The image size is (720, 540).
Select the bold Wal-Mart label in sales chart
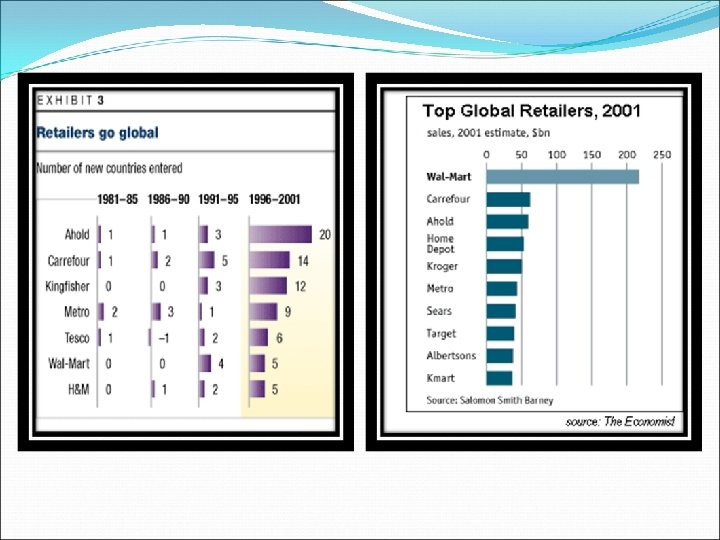(x=449, y=177)
